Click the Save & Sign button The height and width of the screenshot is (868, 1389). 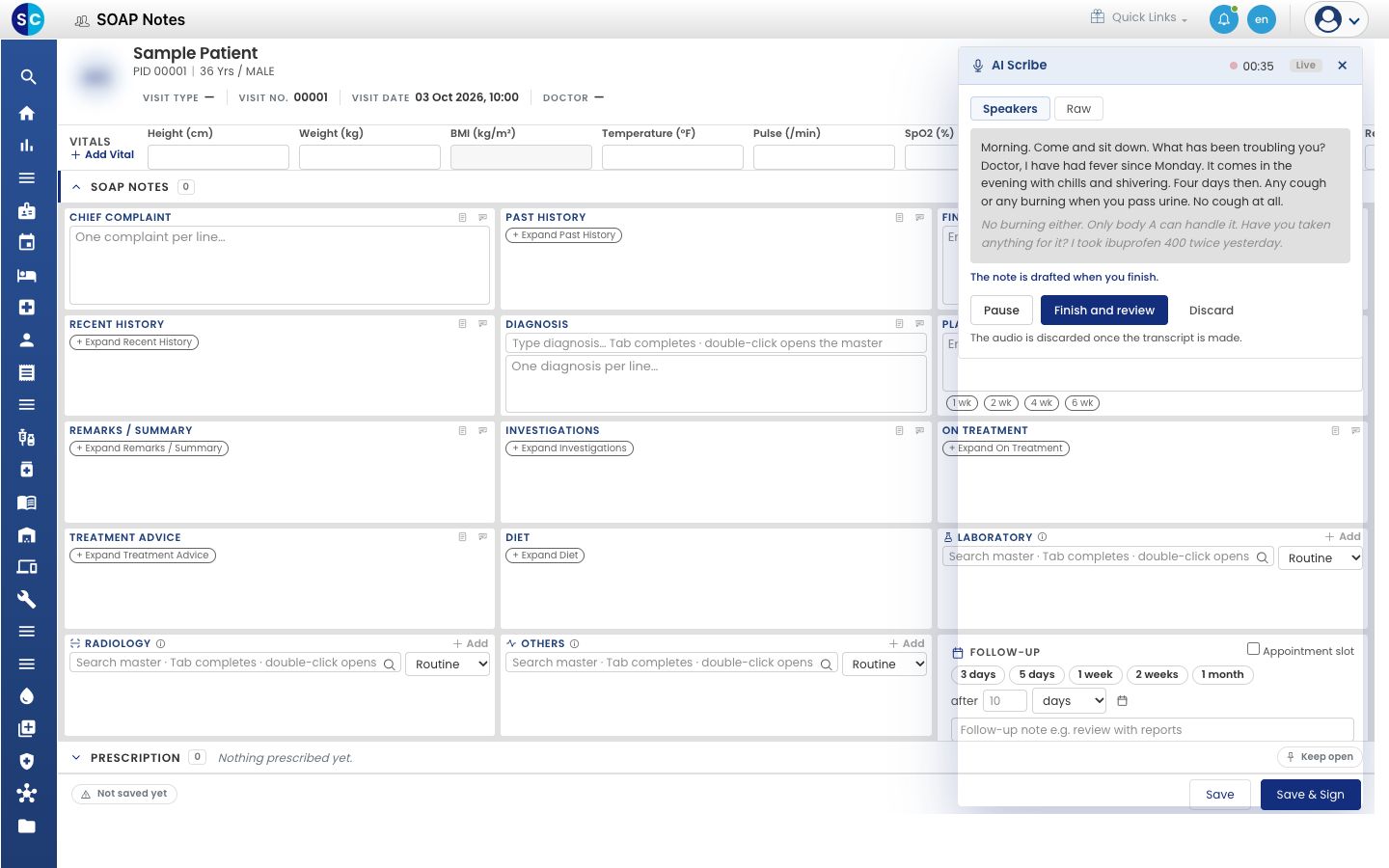tap(1310, 795)
